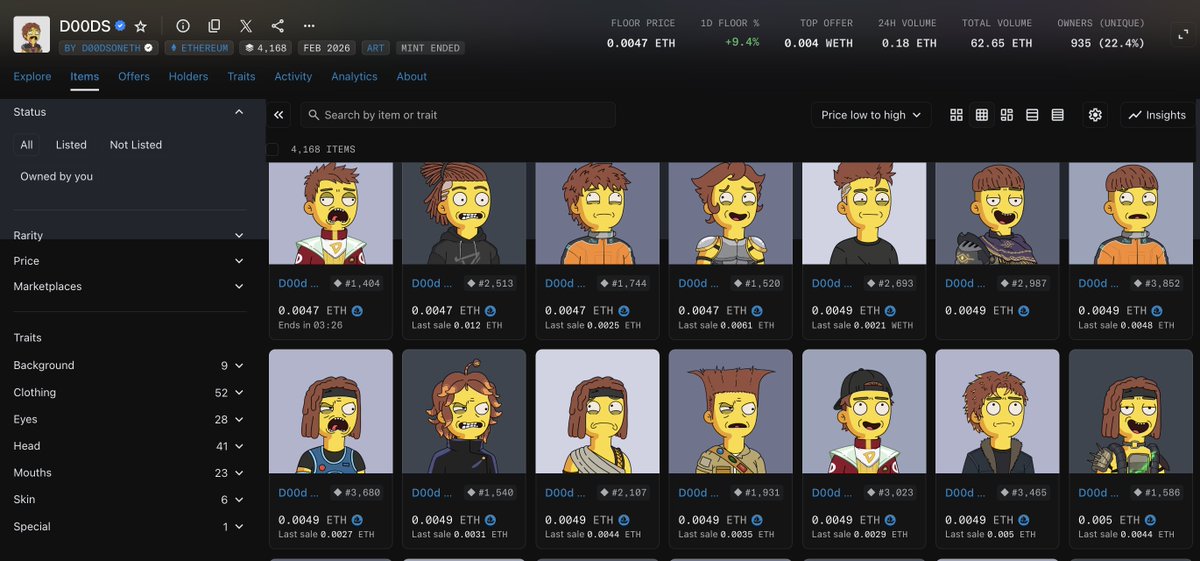The width and height of the screenshot is (1200, 561).
Task: Filter status by All
Action: [26, 145]
